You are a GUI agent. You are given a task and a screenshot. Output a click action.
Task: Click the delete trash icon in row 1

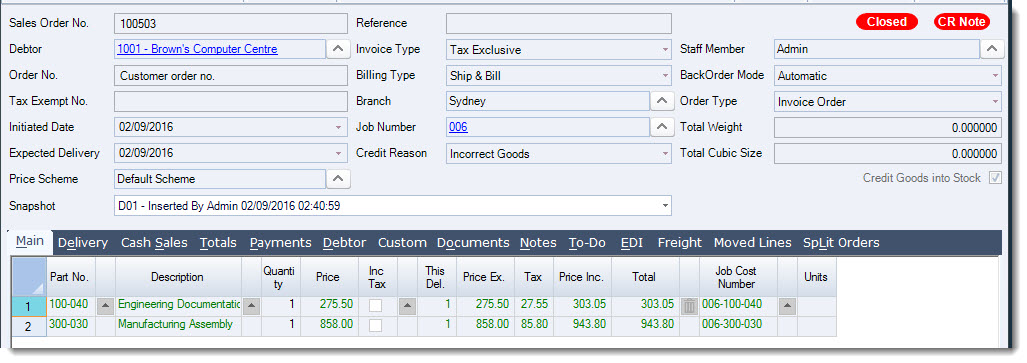click(x=689, y=305)
